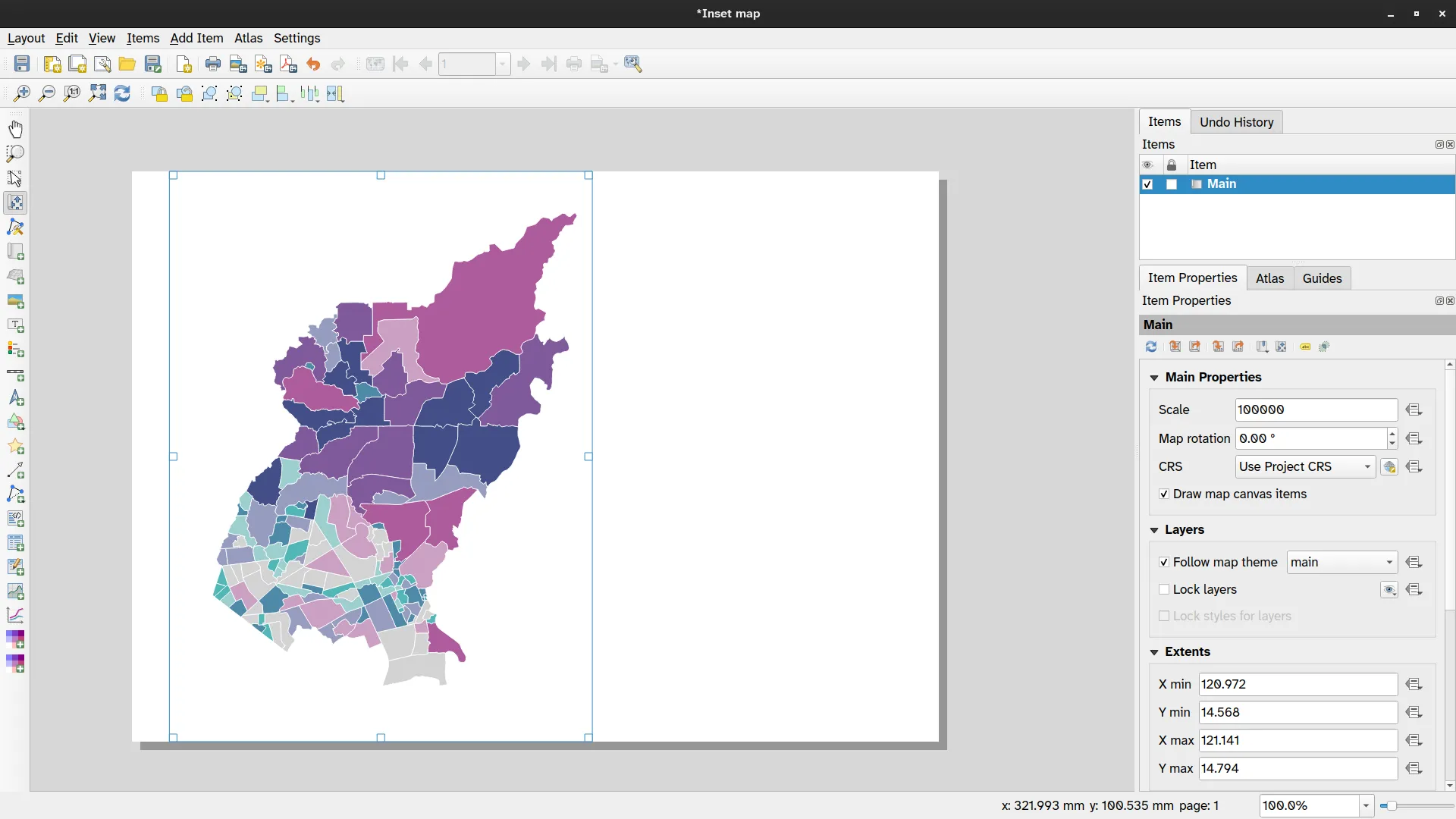
Task: Open the main map theme dropdown
Action: [1341, 563]
